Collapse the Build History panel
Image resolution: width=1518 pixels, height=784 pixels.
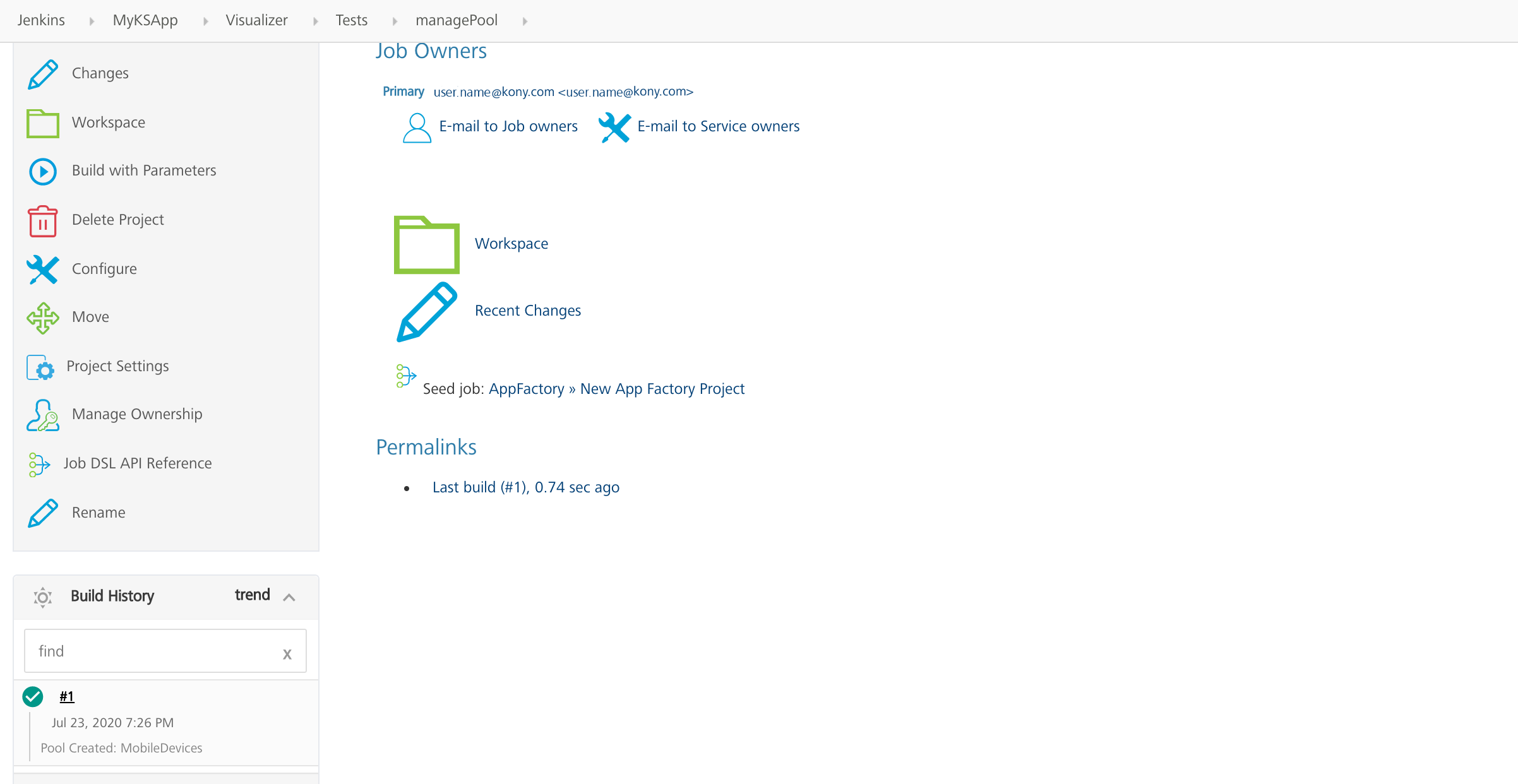[290, 597]
